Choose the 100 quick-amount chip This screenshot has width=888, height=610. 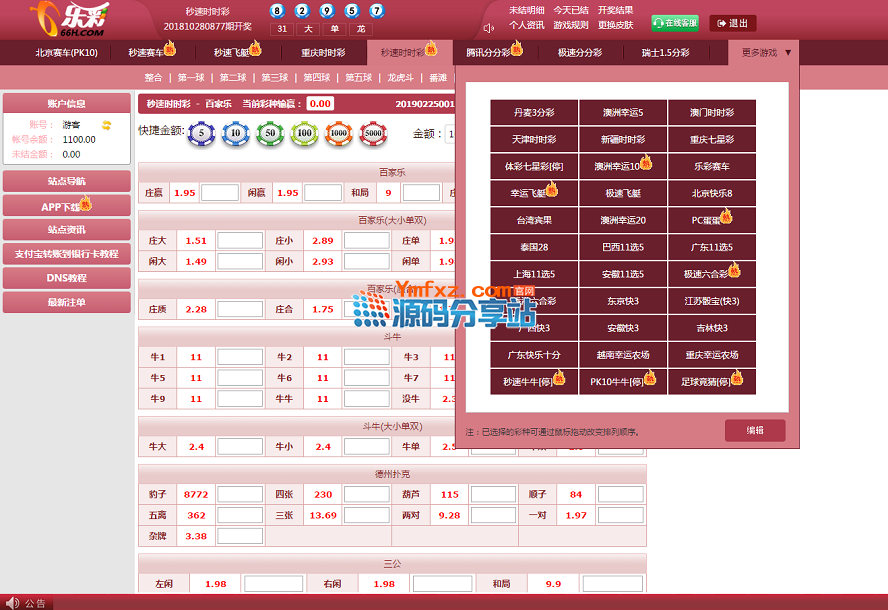(x=304, y=133)
